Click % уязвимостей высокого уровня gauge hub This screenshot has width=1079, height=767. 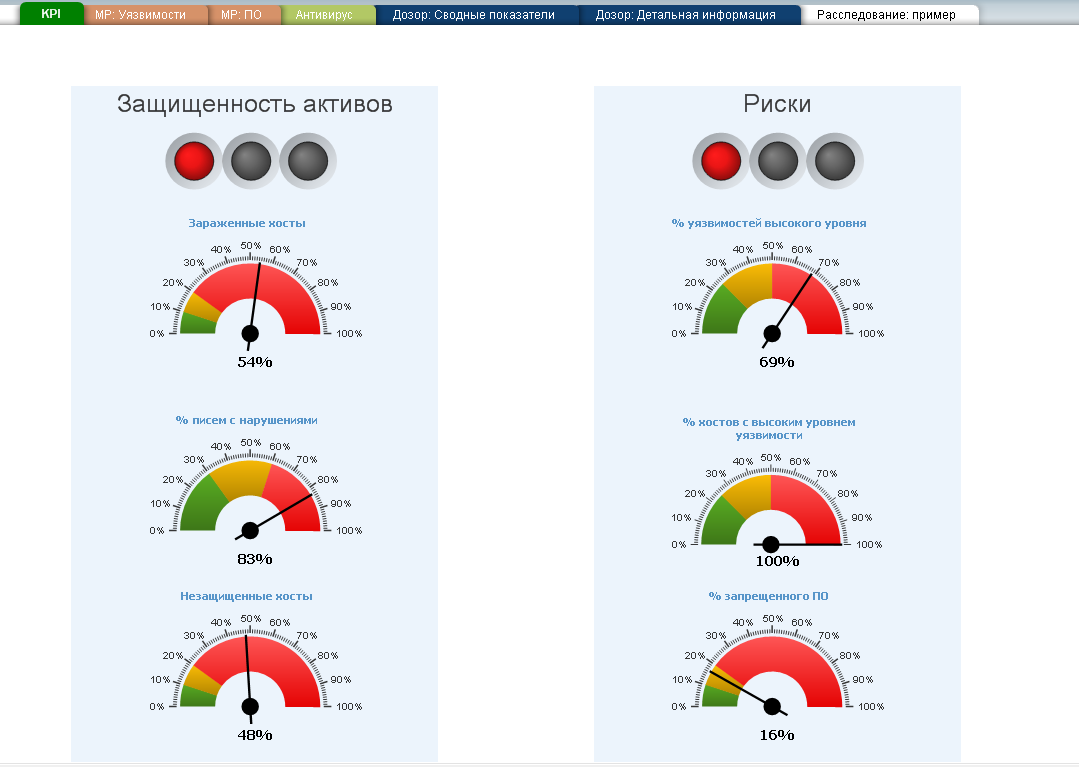[772, 334]
